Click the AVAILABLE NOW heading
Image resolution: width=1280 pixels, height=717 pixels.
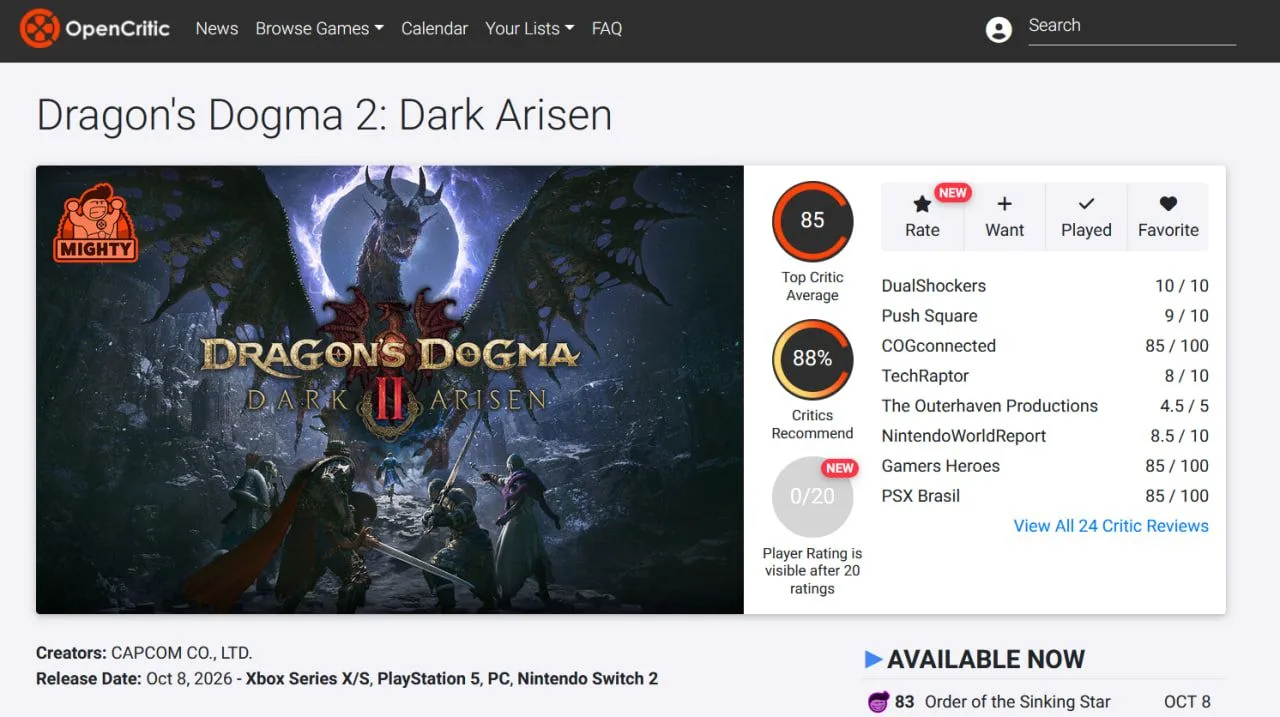click(986, 659)
